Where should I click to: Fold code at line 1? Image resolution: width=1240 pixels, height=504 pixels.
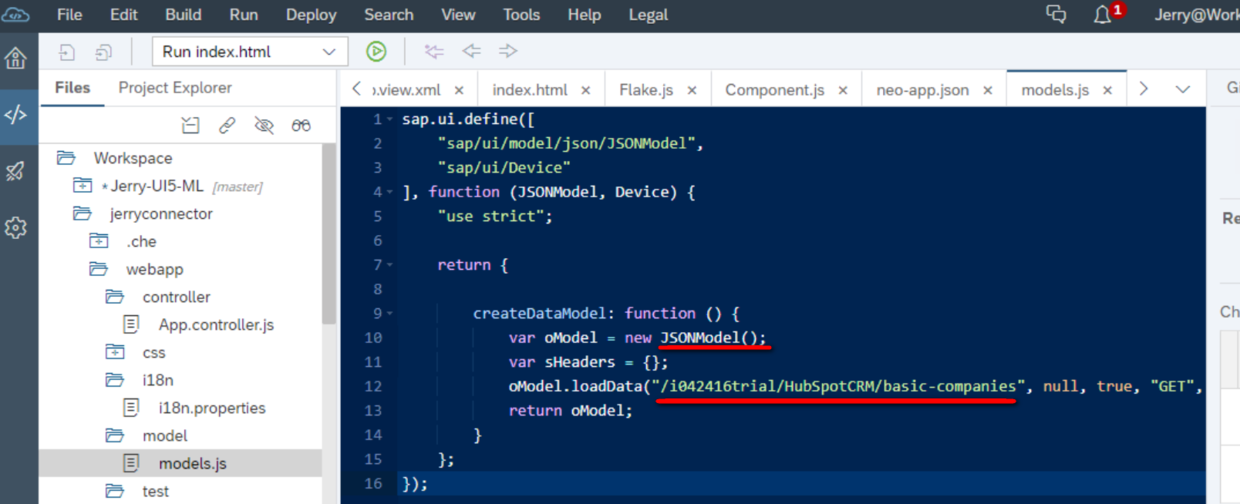pos(391,119)
